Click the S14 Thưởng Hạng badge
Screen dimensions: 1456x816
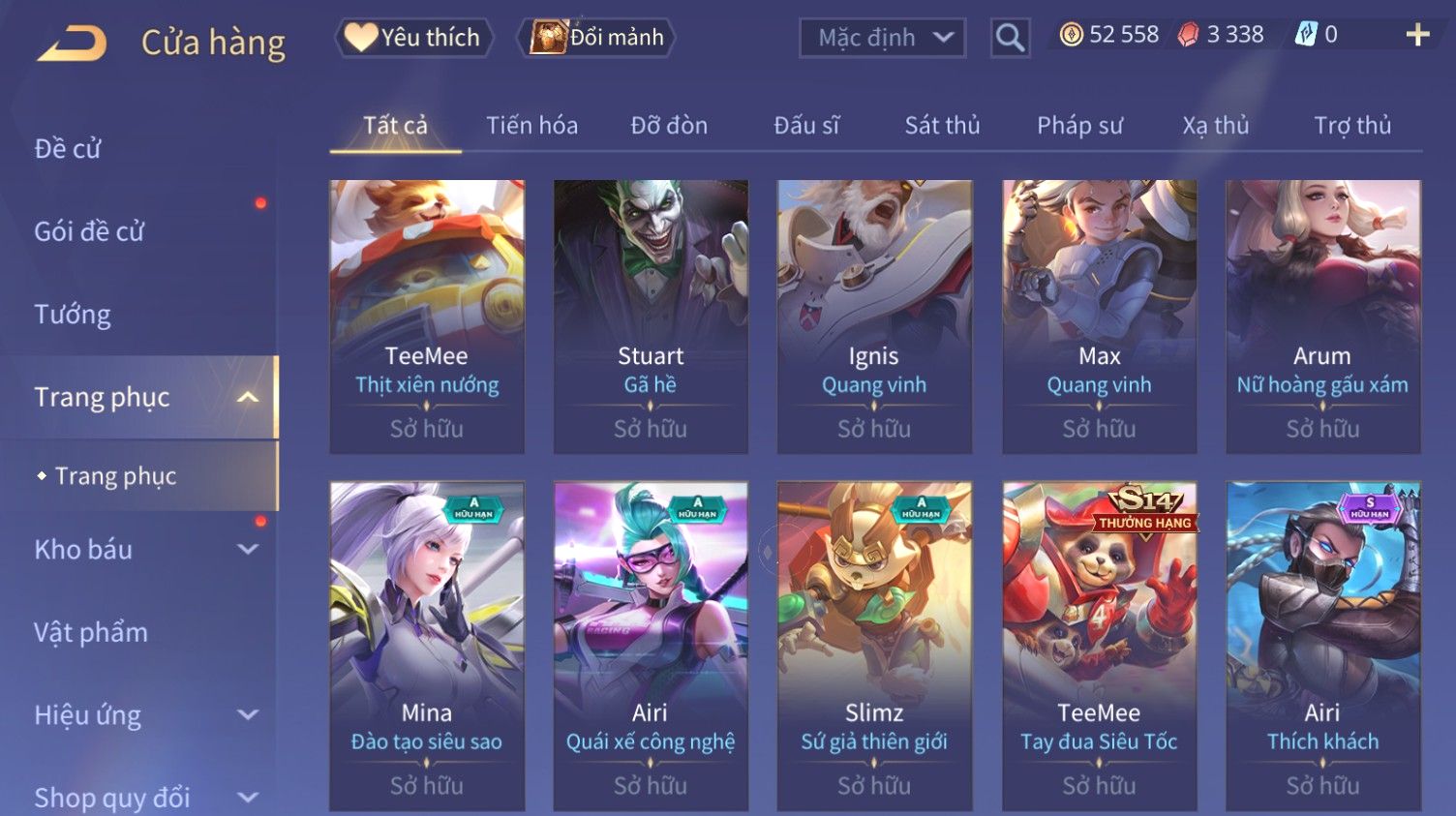pos(1144,510)
